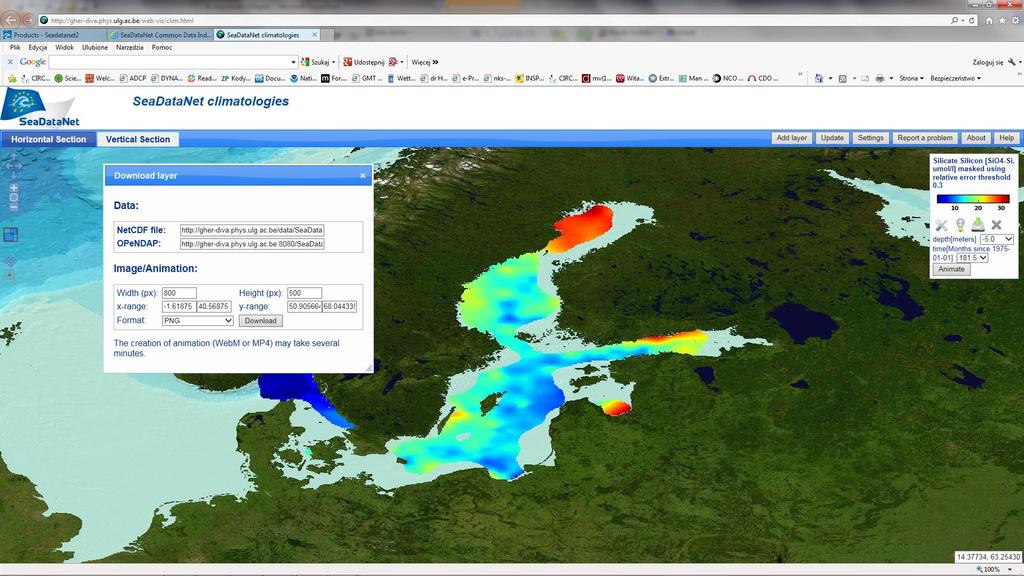This screenshot has width=1024, height=576.
Task: Switch to Vertical Section tab
Action: pos(138,139)
